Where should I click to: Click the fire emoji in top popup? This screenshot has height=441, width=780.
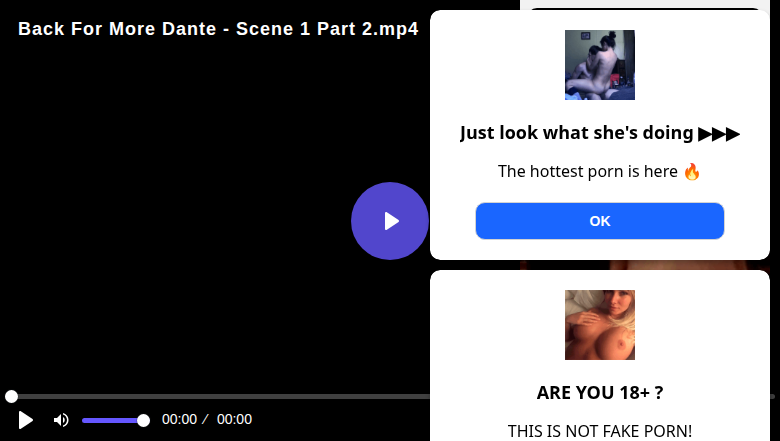(x=692, y=171)
